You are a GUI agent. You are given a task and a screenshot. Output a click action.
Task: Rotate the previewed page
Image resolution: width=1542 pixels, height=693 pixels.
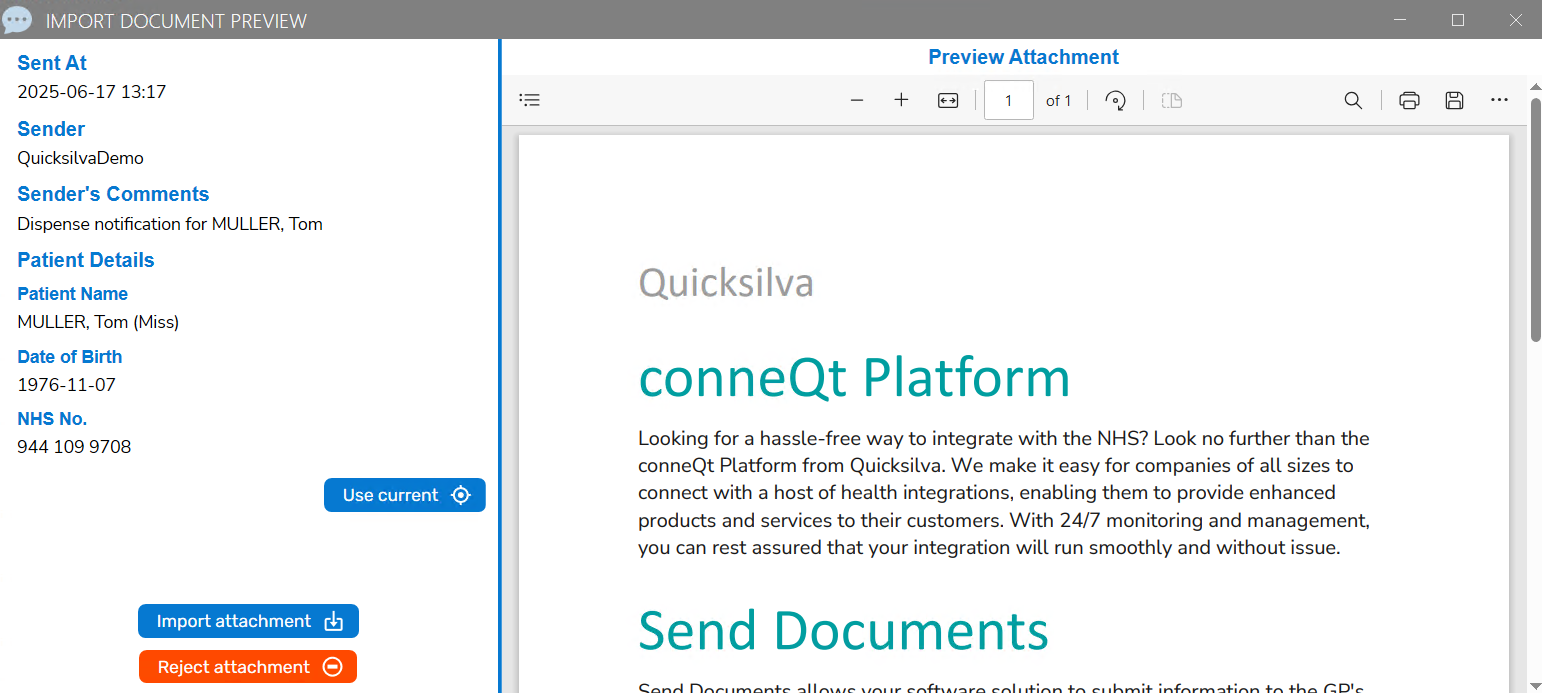pyautogui.click(x=1115, y=100)
